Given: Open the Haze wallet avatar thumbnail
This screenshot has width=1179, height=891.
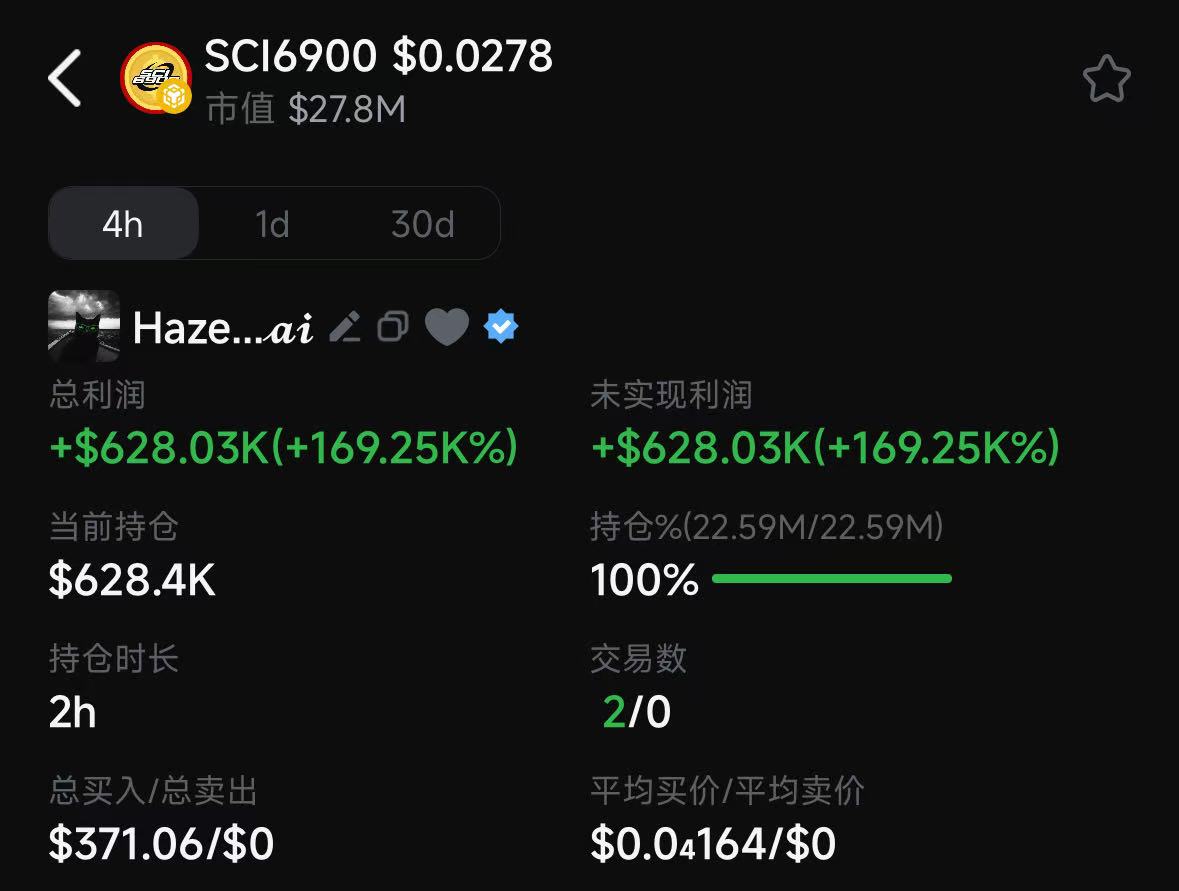Looking at the screenshot, I should tap(84, 326).
